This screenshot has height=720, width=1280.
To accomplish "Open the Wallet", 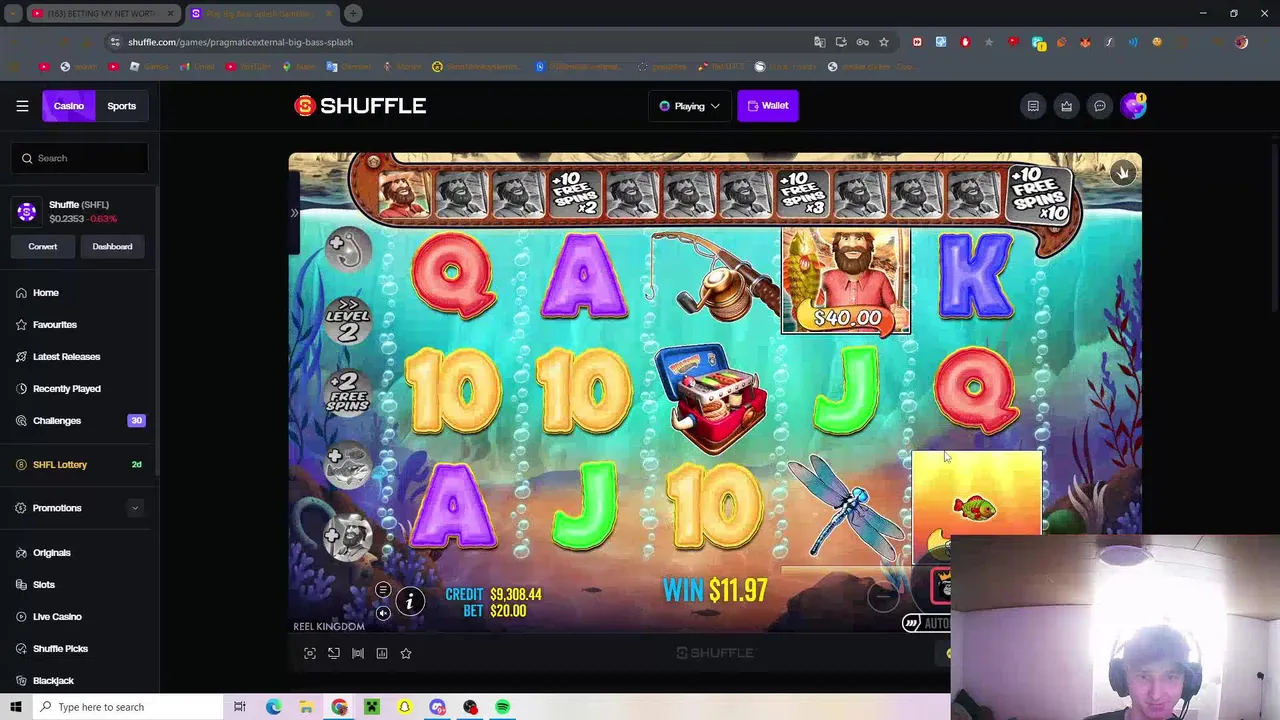I will 768,106.
